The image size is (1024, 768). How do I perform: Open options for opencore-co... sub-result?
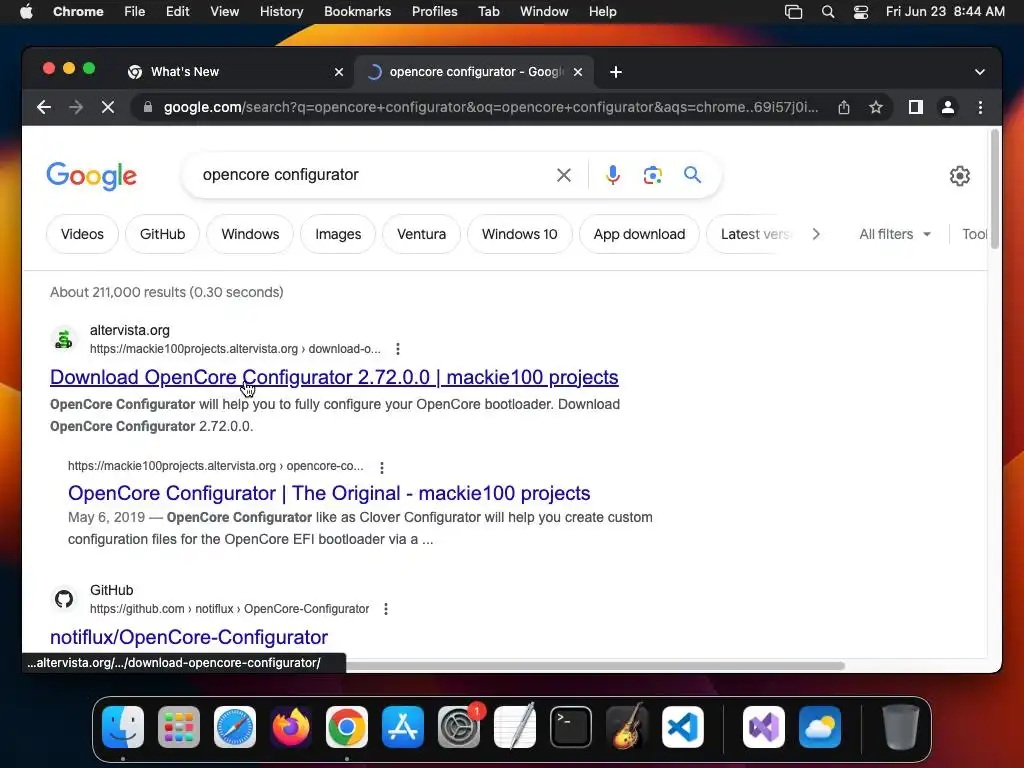pos(382,467)
